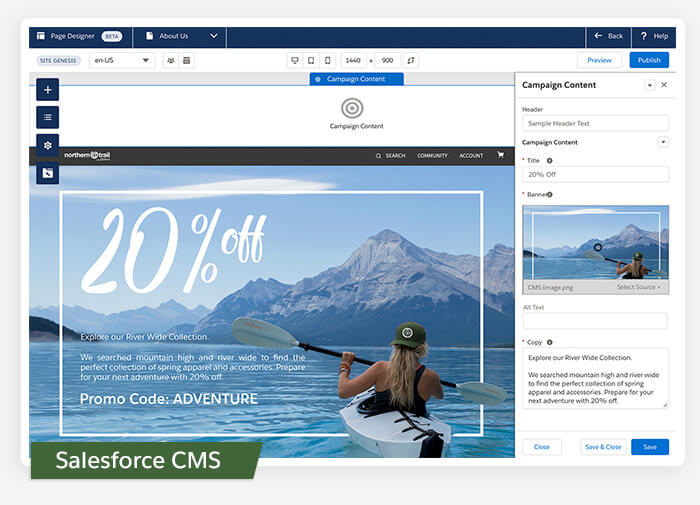The image size is (700, 505).
Task: Open the page settings gear icon
Action: coord(48,145)
